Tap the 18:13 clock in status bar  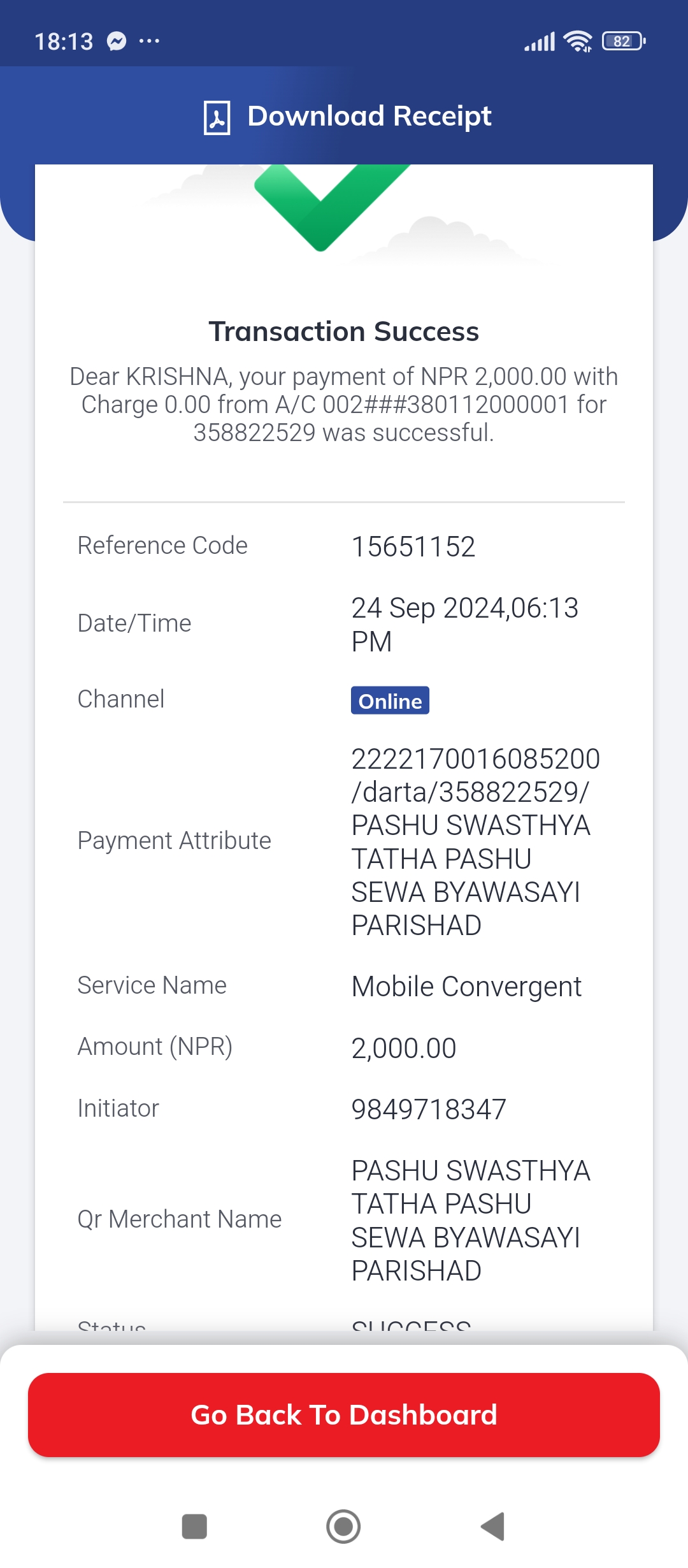pyautogui.click(x=64, y=41)
